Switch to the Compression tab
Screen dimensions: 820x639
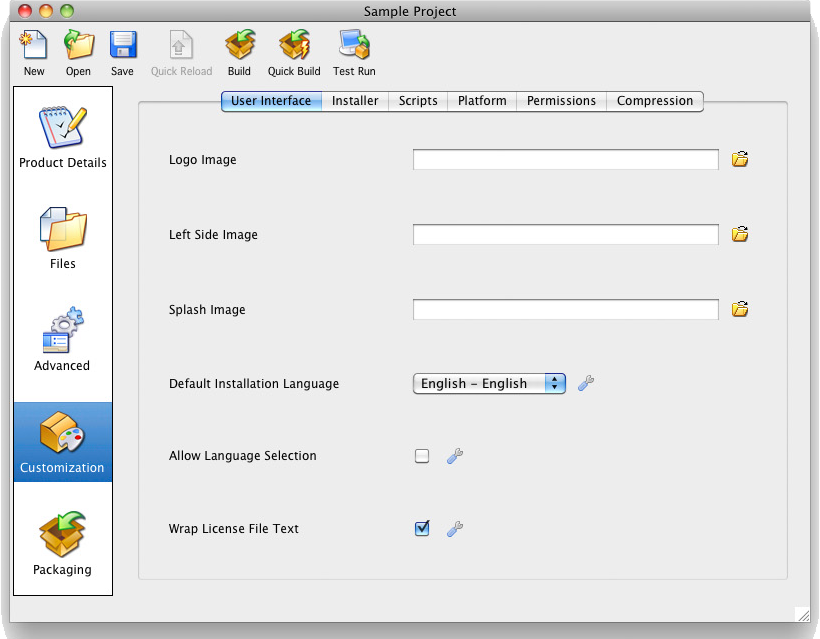(655, 101)
